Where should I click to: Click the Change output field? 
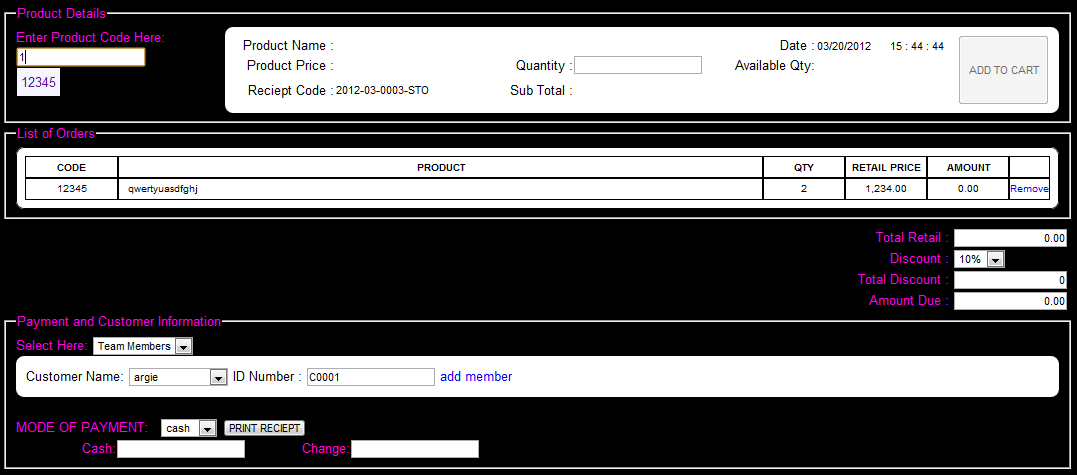(415, 449)
